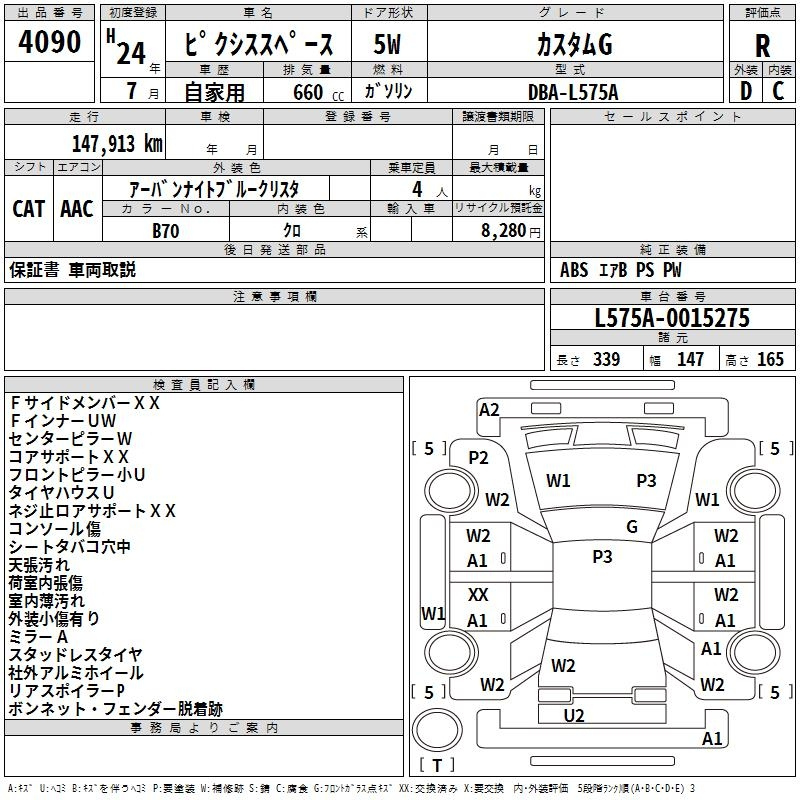The image size is (800, 800).
Task: Select the exterior color アーバンナイトブルークリスタ
Action: (x=214, y=189)
